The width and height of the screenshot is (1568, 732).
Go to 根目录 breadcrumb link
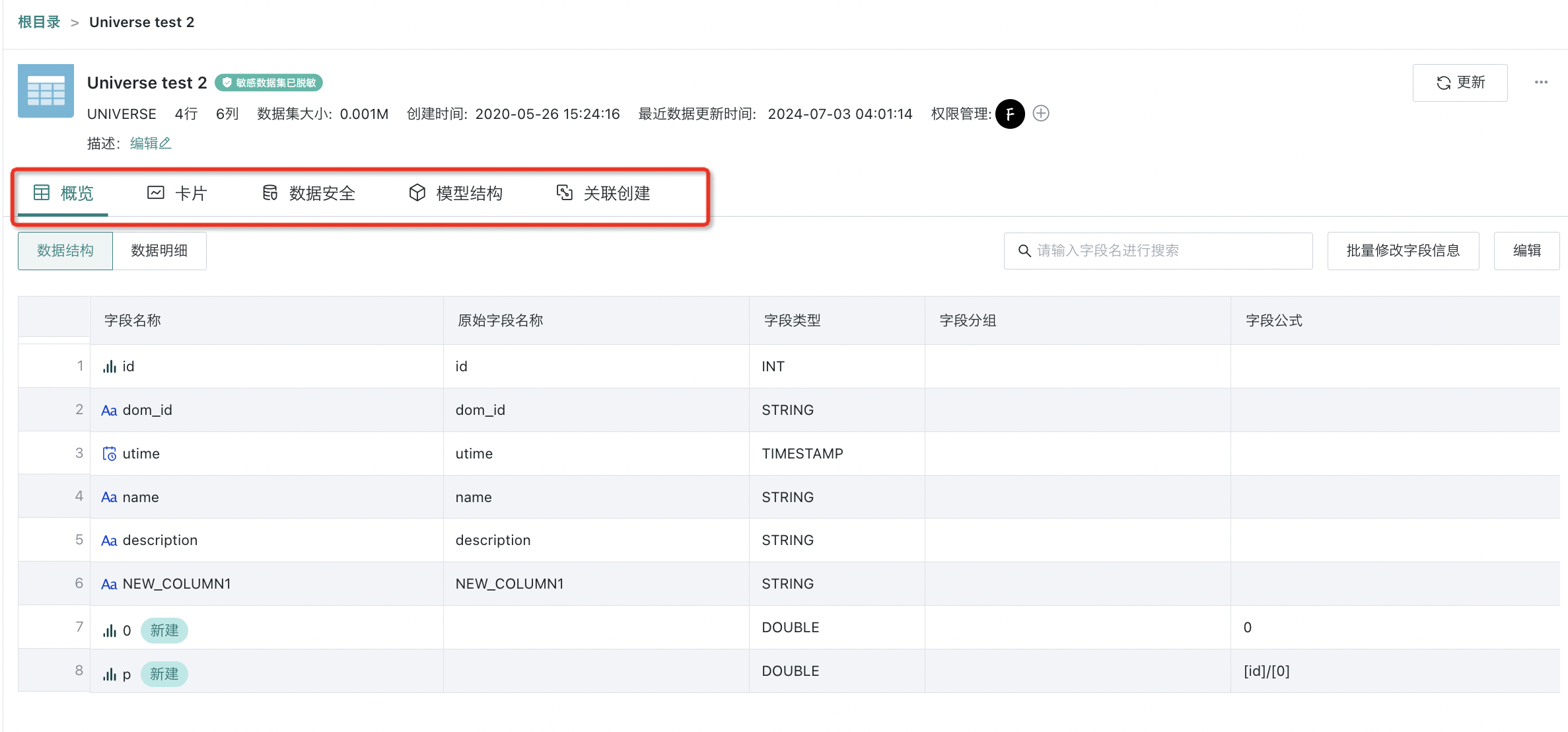click(39, 22)
